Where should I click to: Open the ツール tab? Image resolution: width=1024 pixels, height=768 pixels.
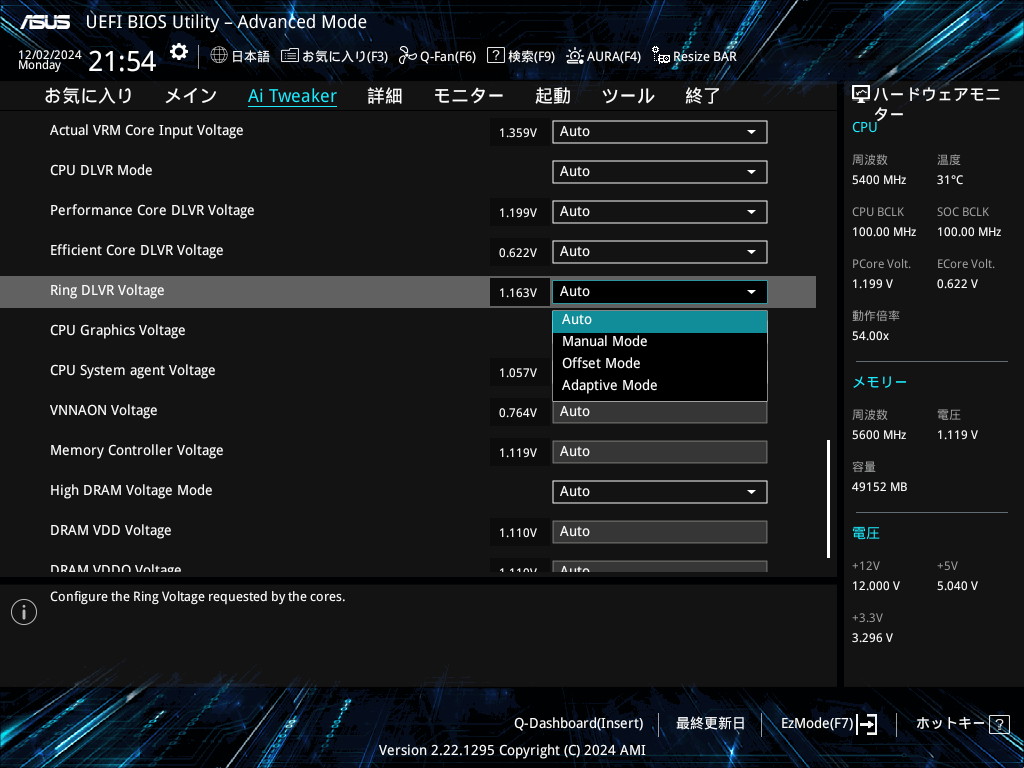[628, 96]
